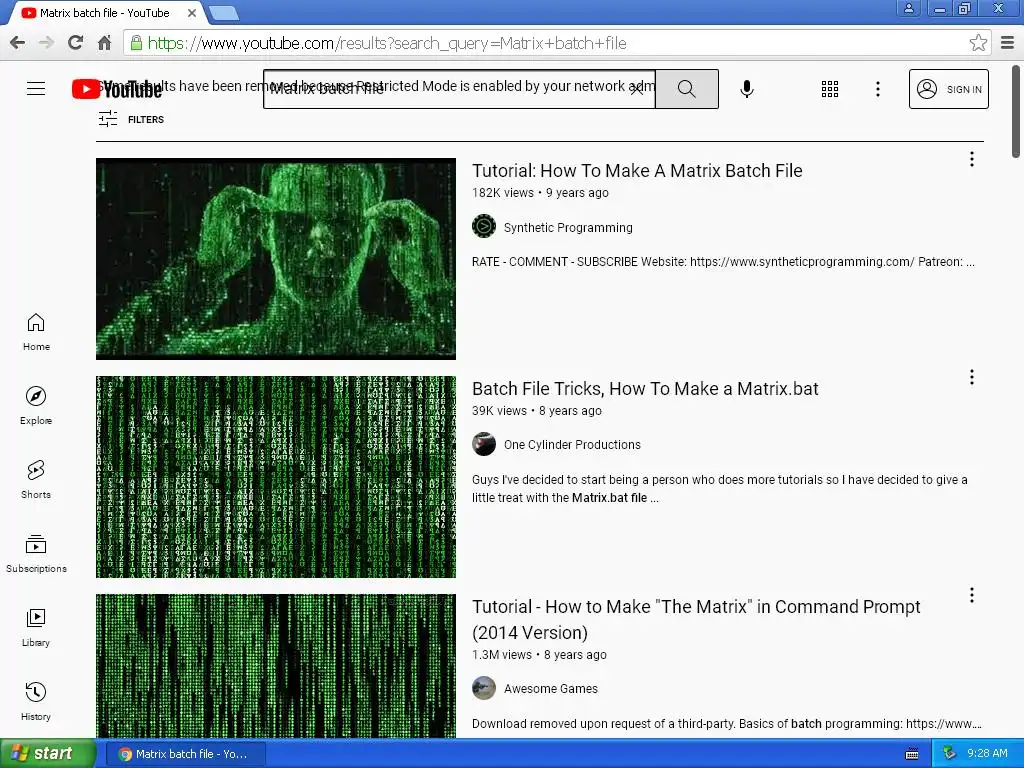The image size is (1024, 768).
Task: Open the search FILTERS panel
Action: tap(131, 119)
